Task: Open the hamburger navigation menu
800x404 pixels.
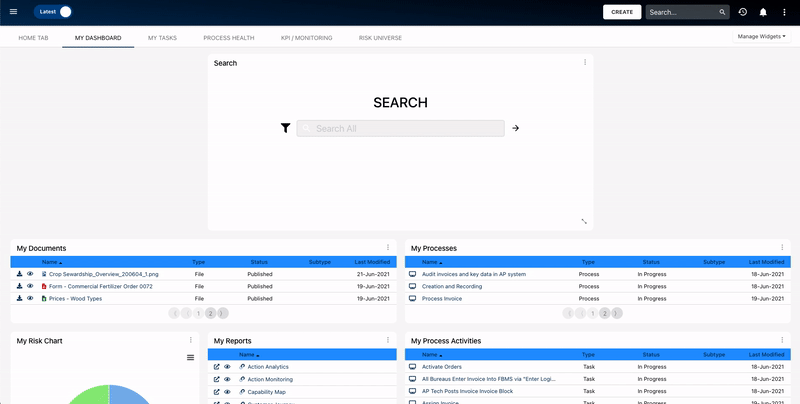Action: tap(13, 12)
